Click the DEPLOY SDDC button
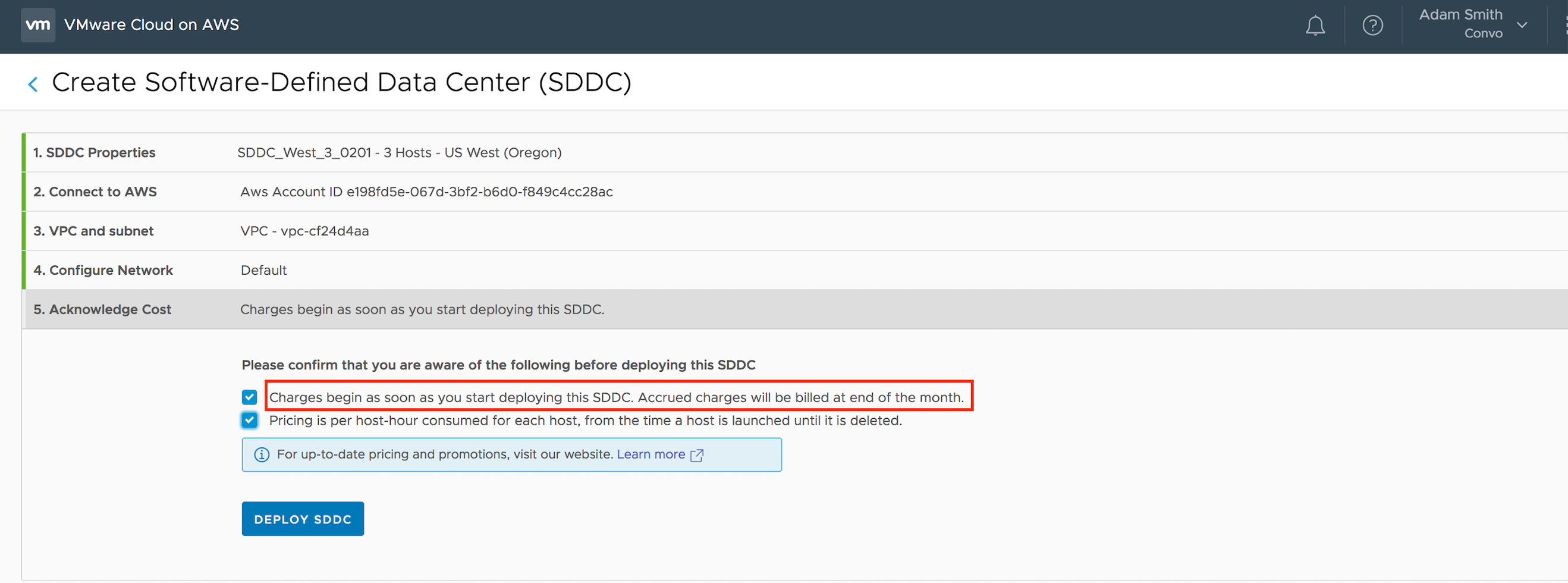This screenshot has height=583, width=1568. click(x=303, y=519)
